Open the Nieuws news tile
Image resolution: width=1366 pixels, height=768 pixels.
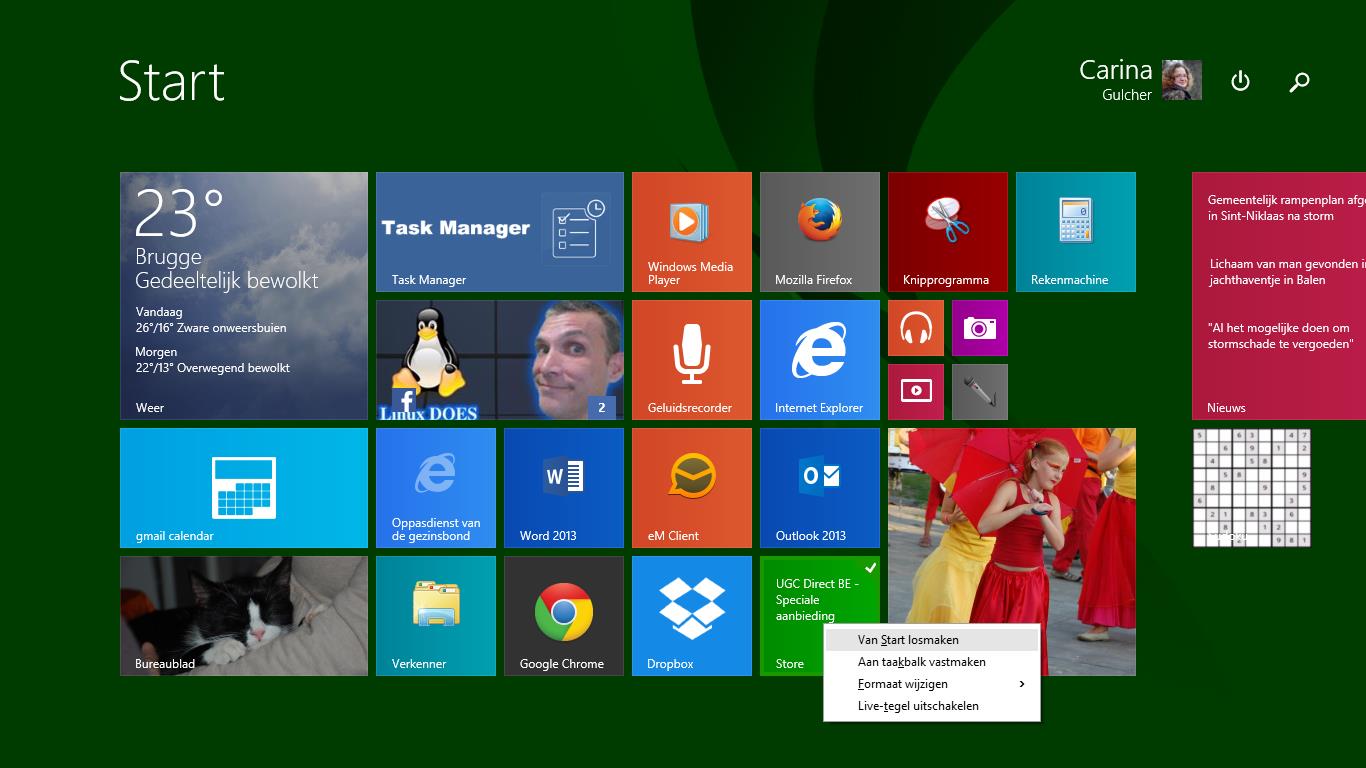point(1279,295)
